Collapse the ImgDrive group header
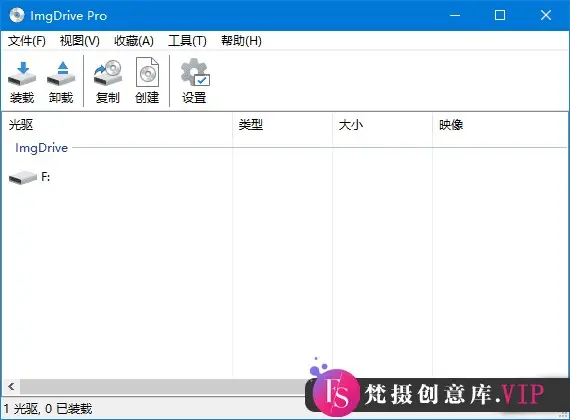 [41, 148]
